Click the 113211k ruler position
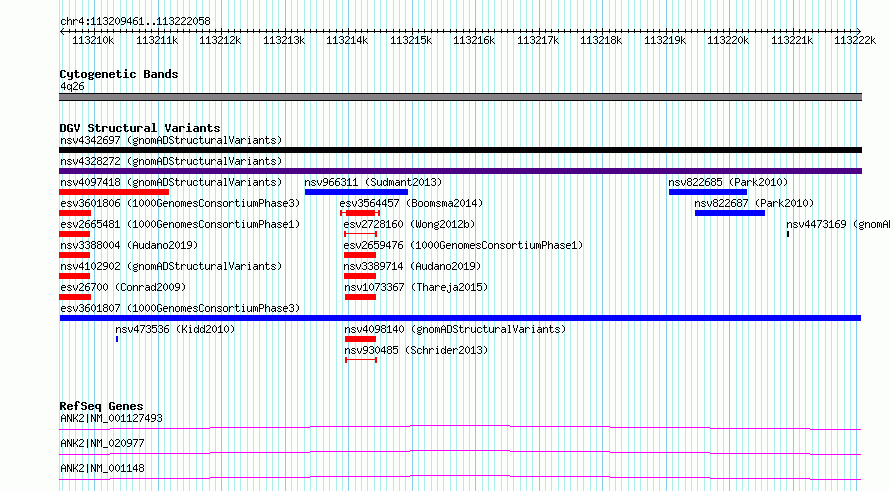The height and width of the screenshot is (491, 890). point(157,40)
